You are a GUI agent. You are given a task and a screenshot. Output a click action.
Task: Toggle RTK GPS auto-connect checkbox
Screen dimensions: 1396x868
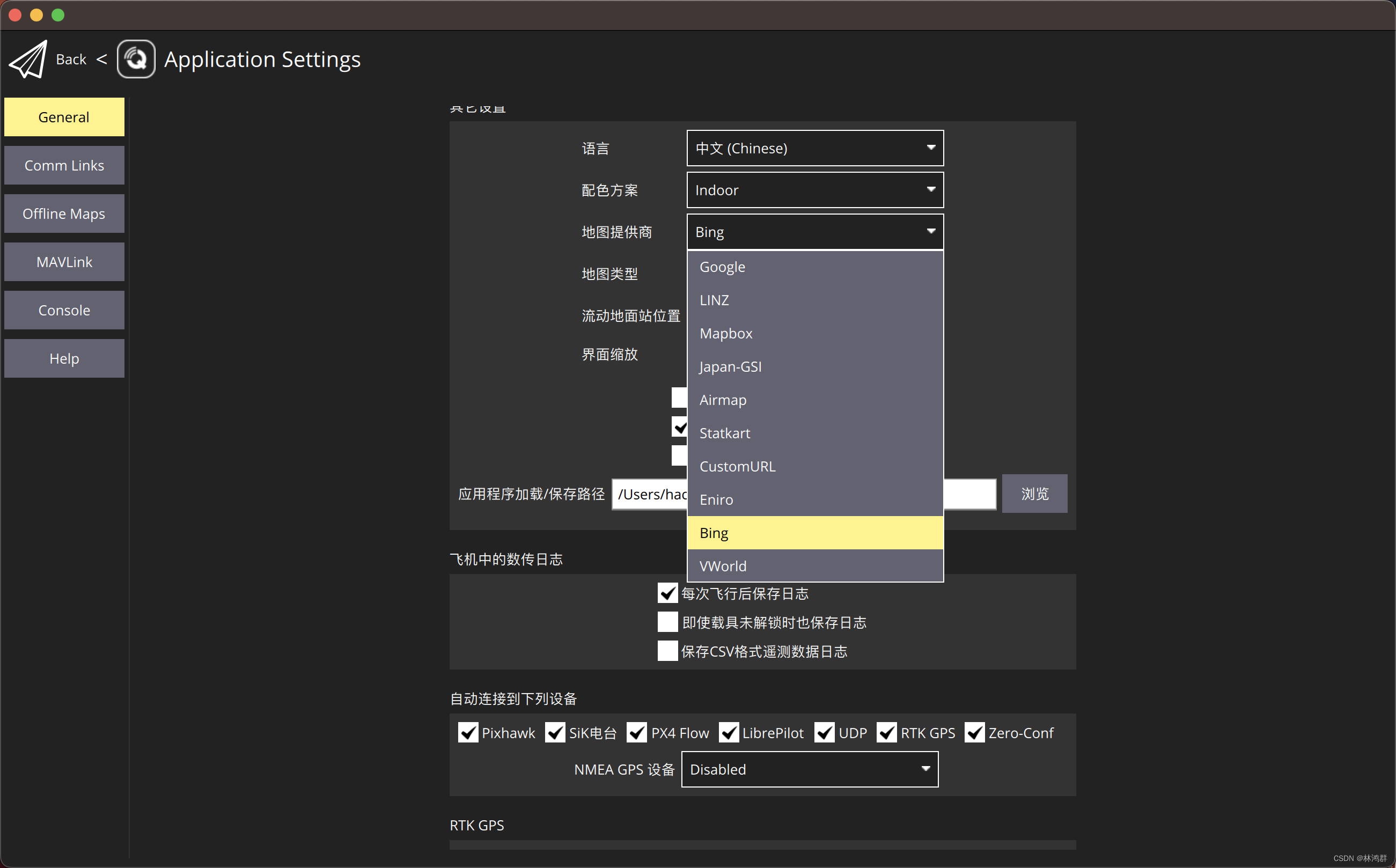(x=887, y=732)
